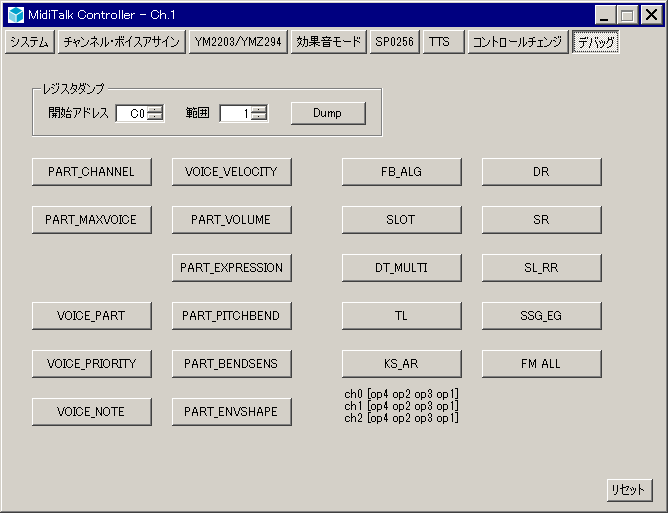668x513 pixels.
Task: Open the システム tab
Action: point(29,42)
